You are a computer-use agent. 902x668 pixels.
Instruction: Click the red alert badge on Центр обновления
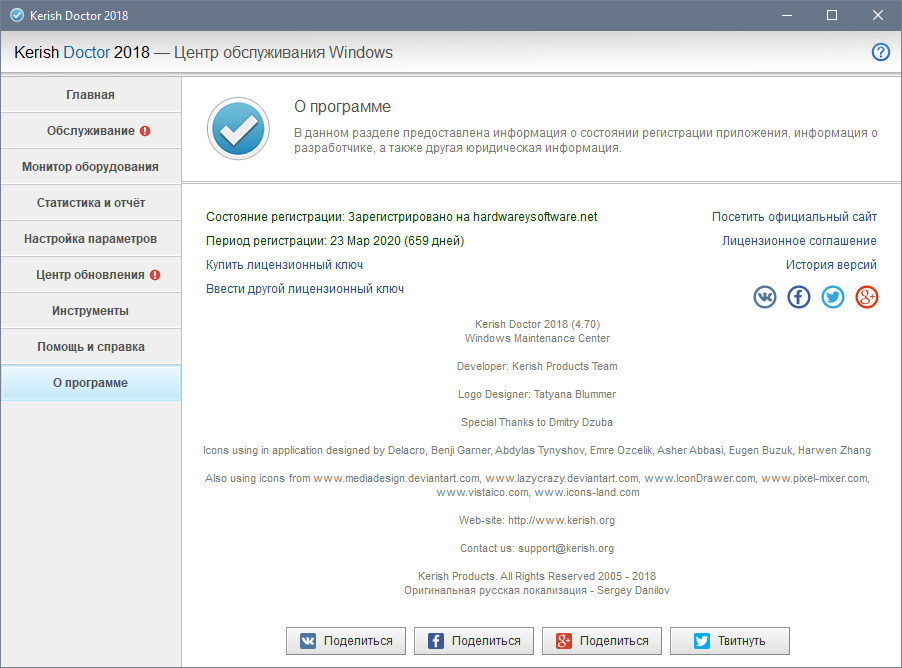(155, 275)
